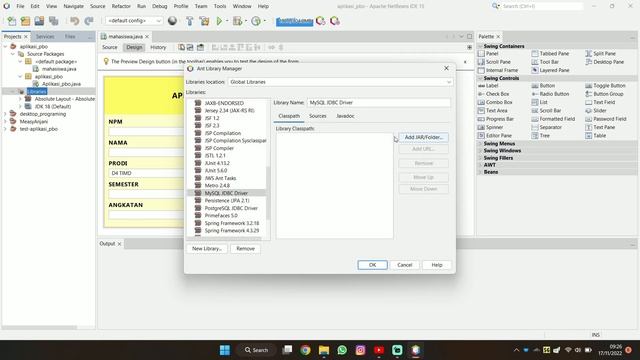Click the Undo toolbar icon
The height and width of the screenshot is (360, 640).
(x=74, y=21)
